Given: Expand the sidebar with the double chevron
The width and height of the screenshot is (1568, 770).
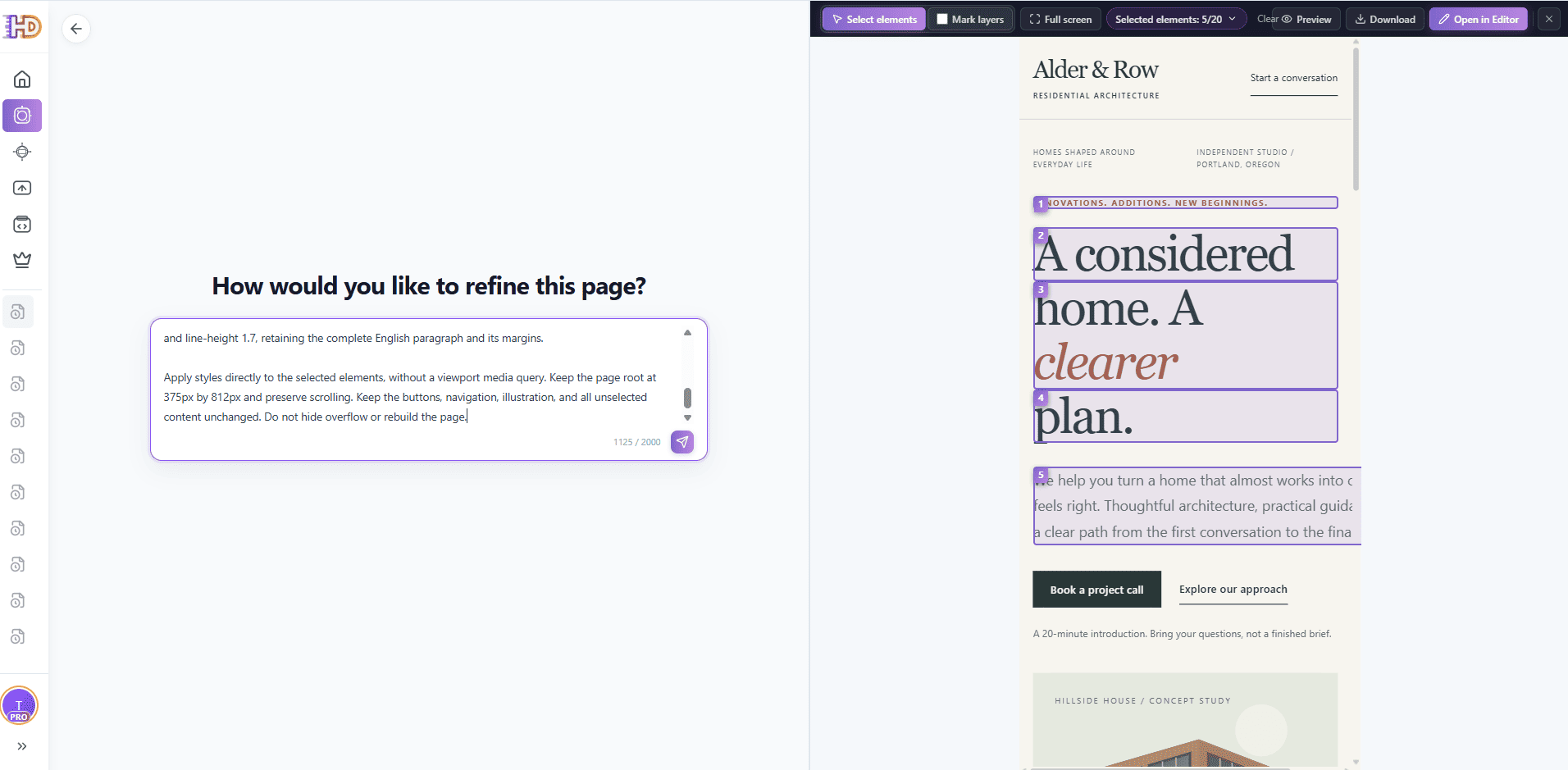Looking at the screenshot, I should coord(22,746).
